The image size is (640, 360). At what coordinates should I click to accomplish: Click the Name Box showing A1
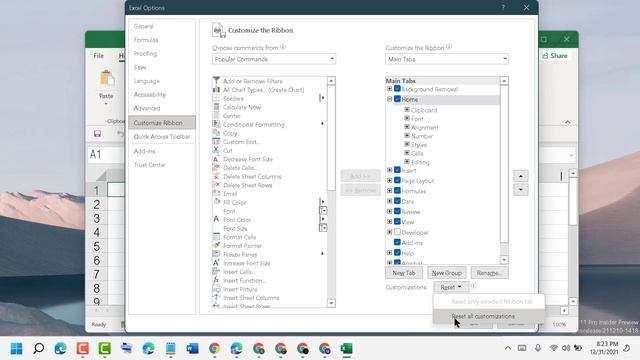coord(106,155)
